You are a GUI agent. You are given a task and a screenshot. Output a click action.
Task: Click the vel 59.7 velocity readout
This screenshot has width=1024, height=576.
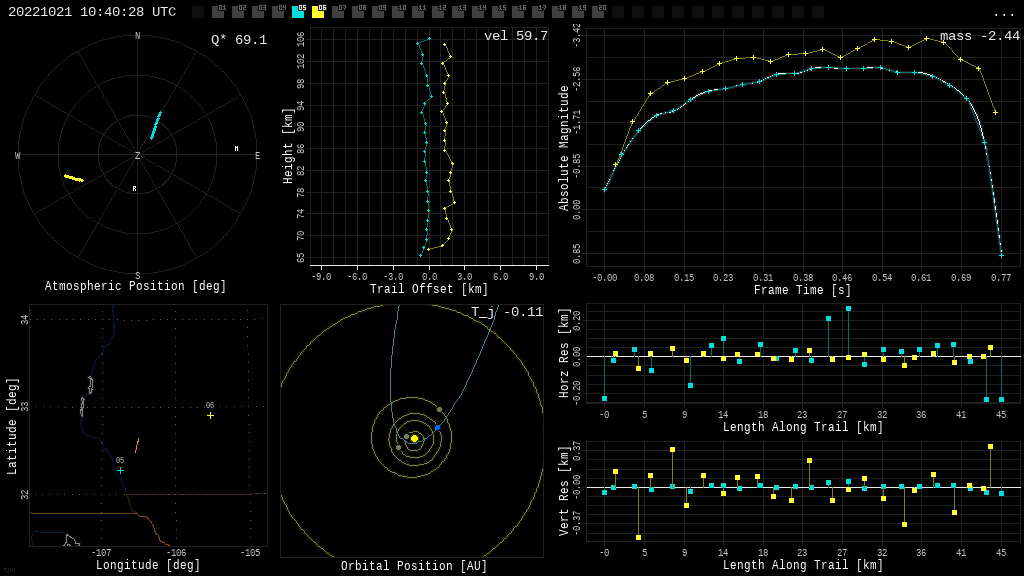515,36
